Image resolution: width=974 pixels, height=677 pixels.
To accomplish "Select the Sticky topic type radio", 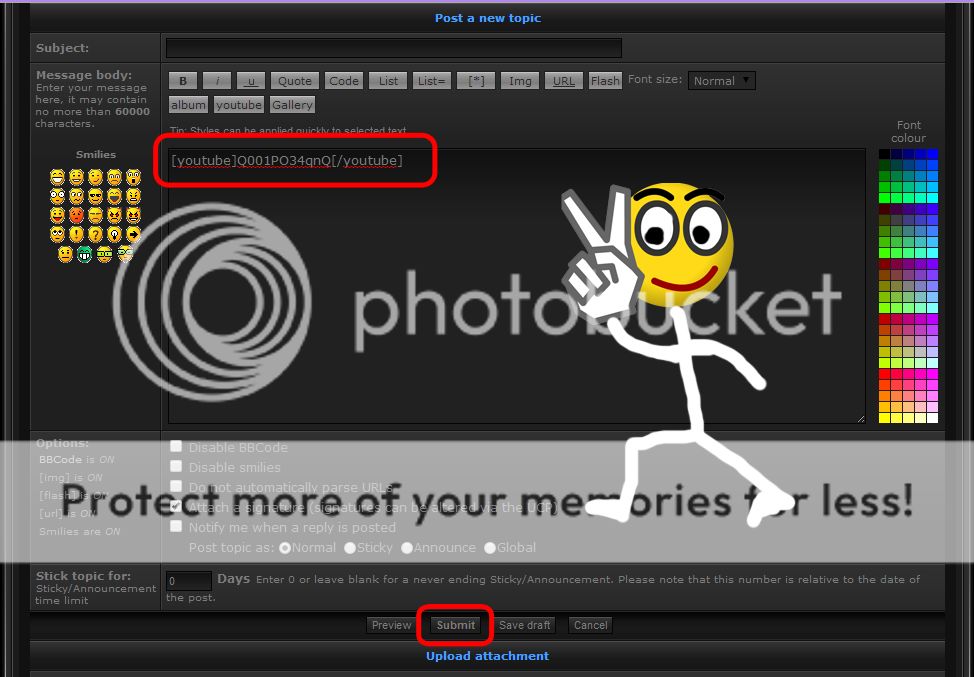I will point(350,548).
